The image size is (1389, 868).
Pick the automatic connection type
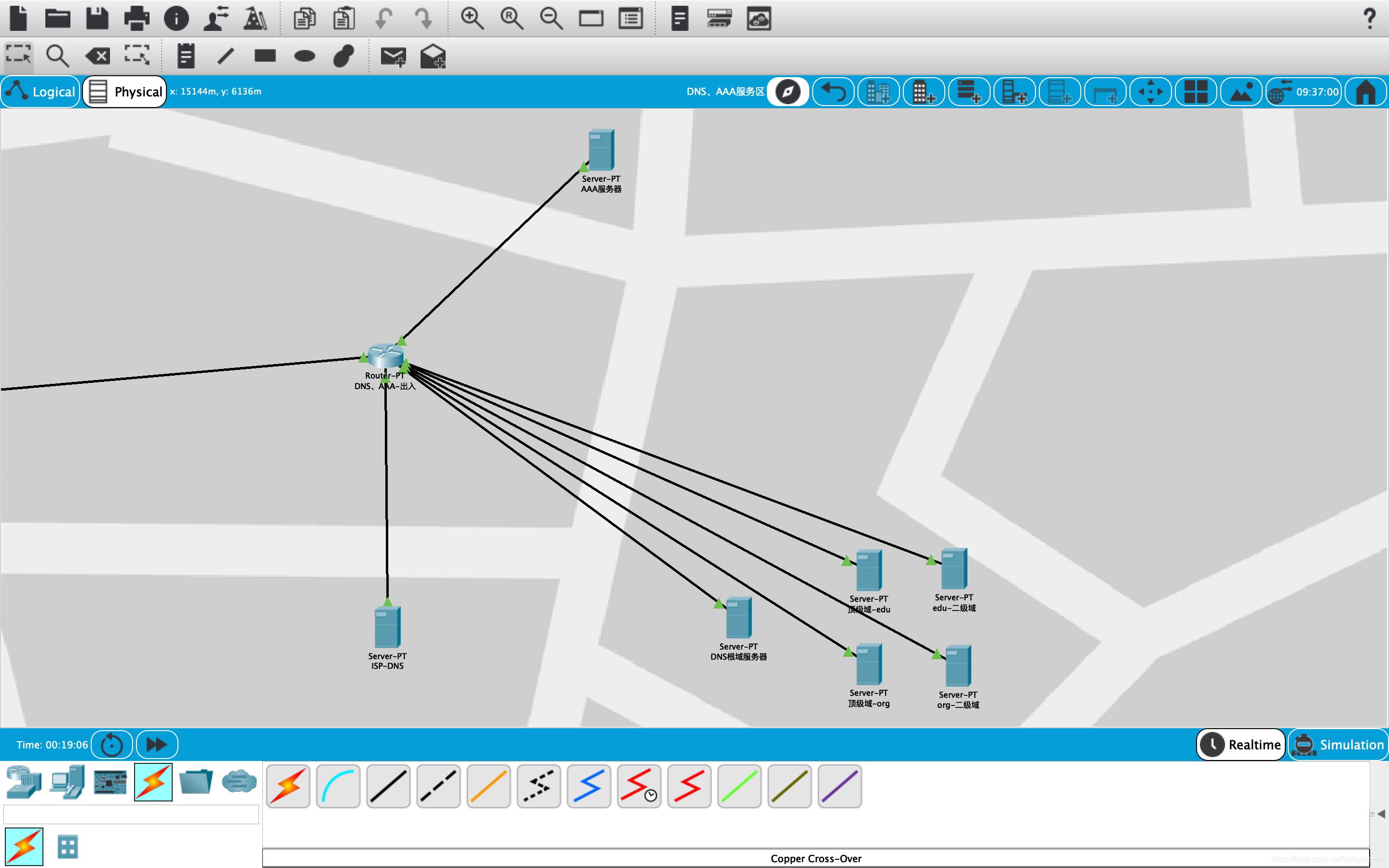288,786
